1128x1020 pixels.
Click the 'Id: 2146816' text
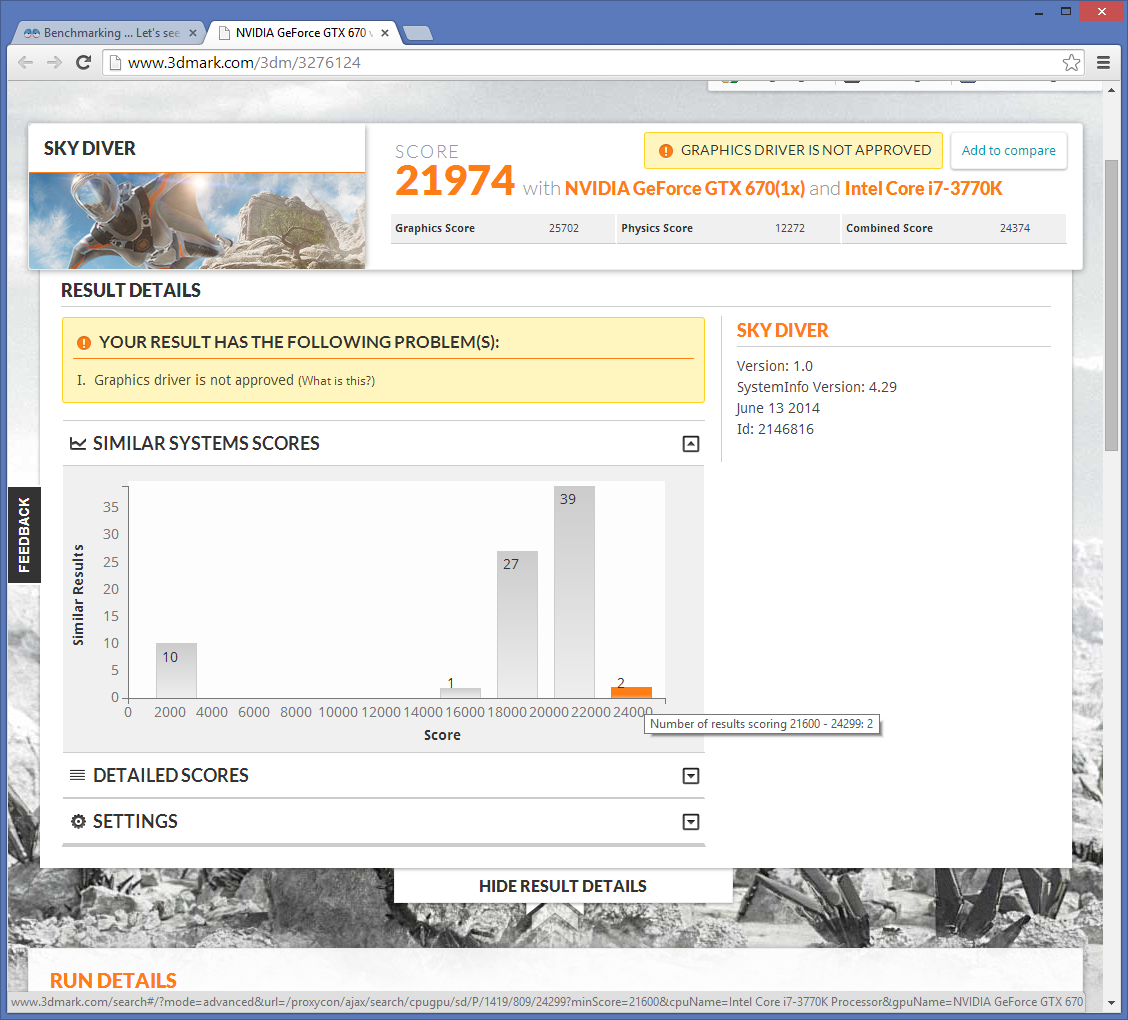coord(775,429)
